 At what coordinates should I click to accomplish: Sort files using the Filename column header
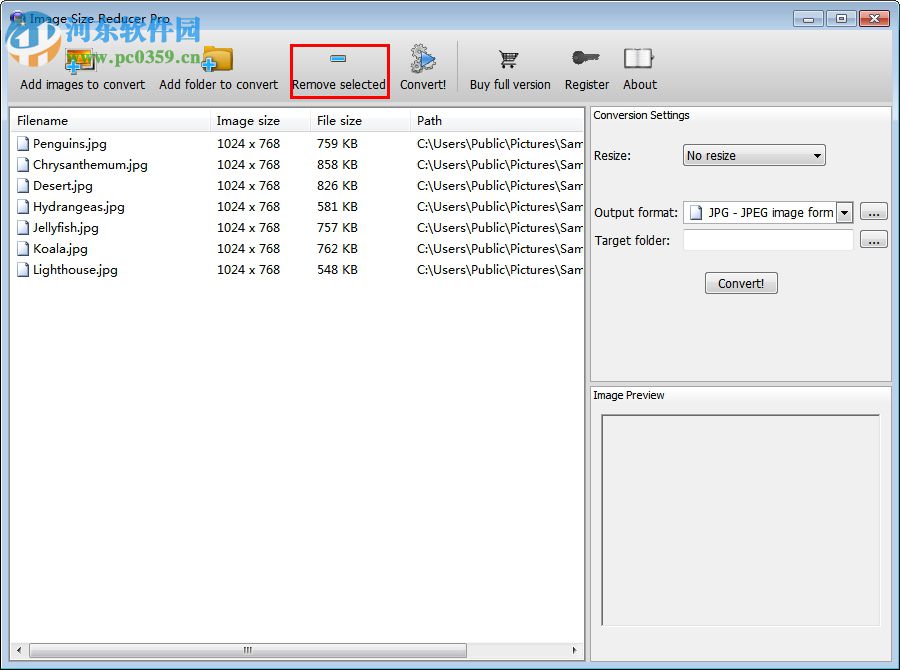click(45, 120)
